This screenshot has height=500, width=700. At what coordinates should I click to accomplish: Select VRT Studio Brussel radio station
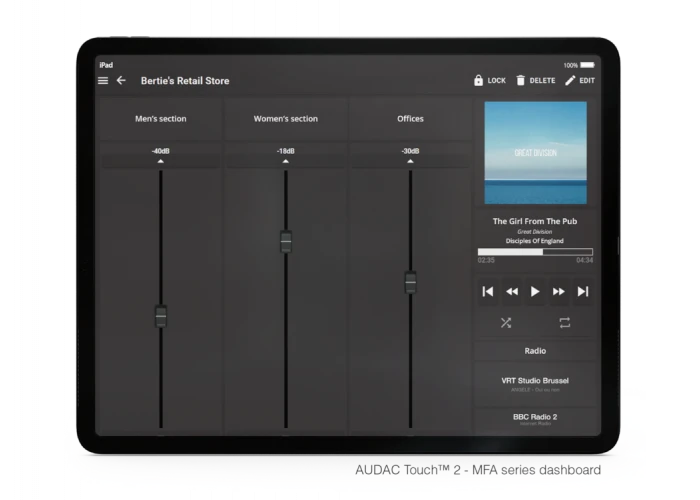[x=535, y=384]
